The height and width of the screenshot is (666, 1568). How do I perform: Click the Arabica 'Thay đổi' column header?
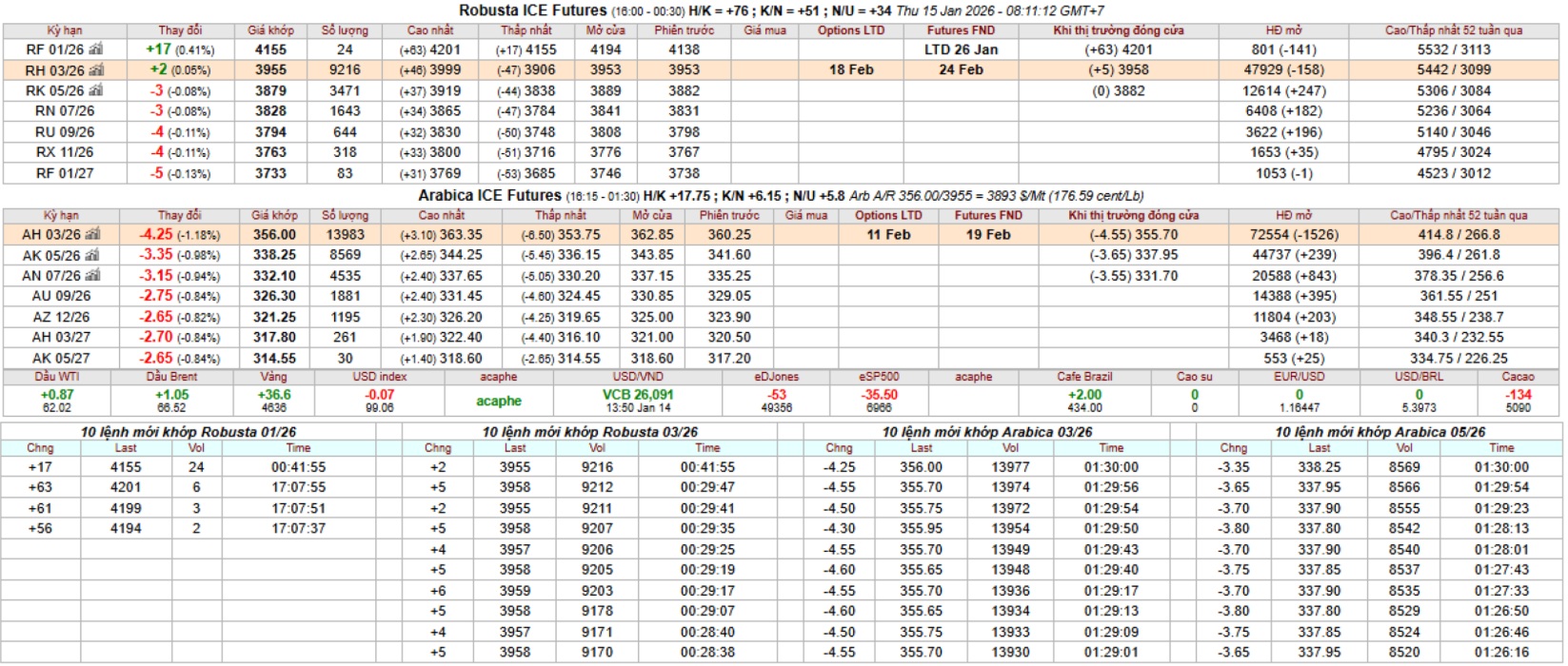click(179, 216)
